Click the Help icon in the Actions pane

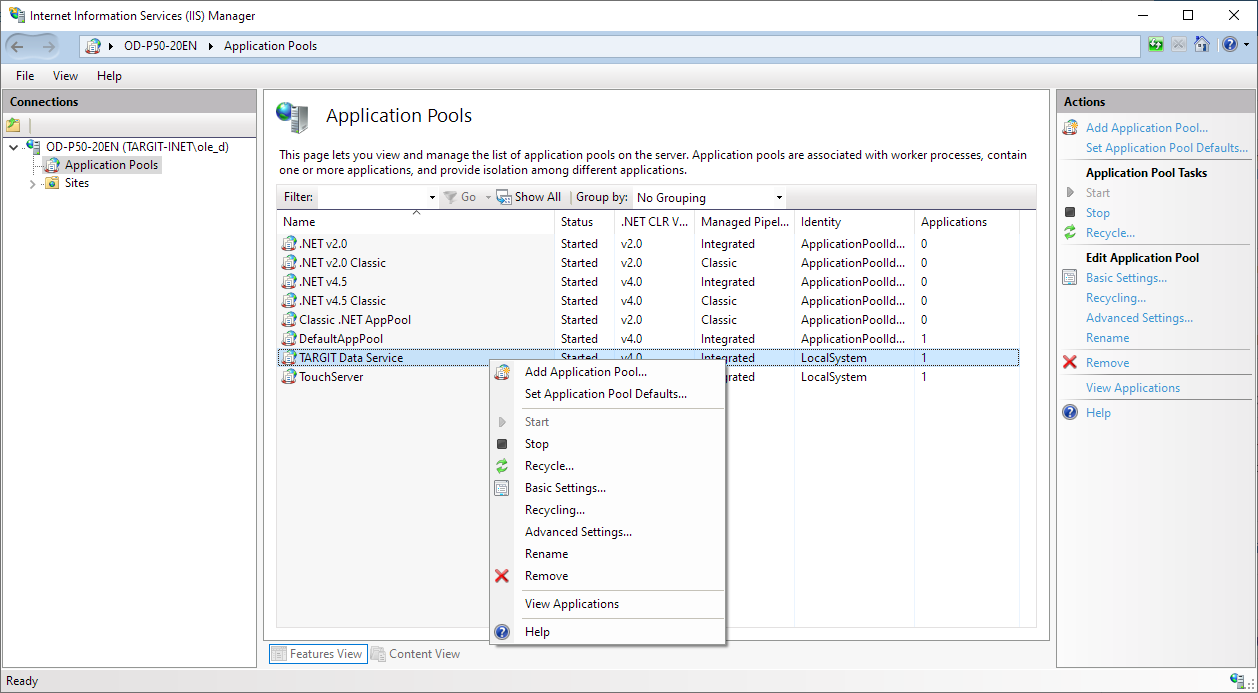pos(1070,413)
